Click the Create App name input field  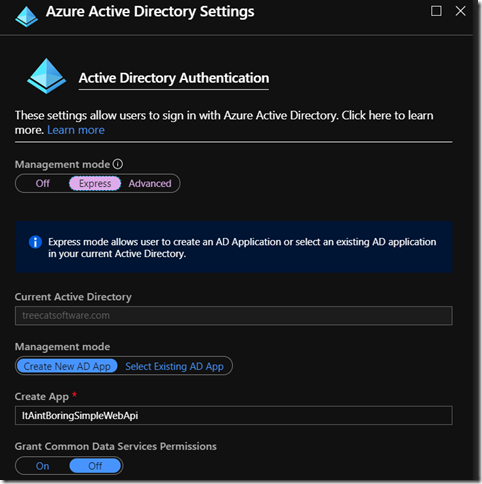(x=234, y=415)
